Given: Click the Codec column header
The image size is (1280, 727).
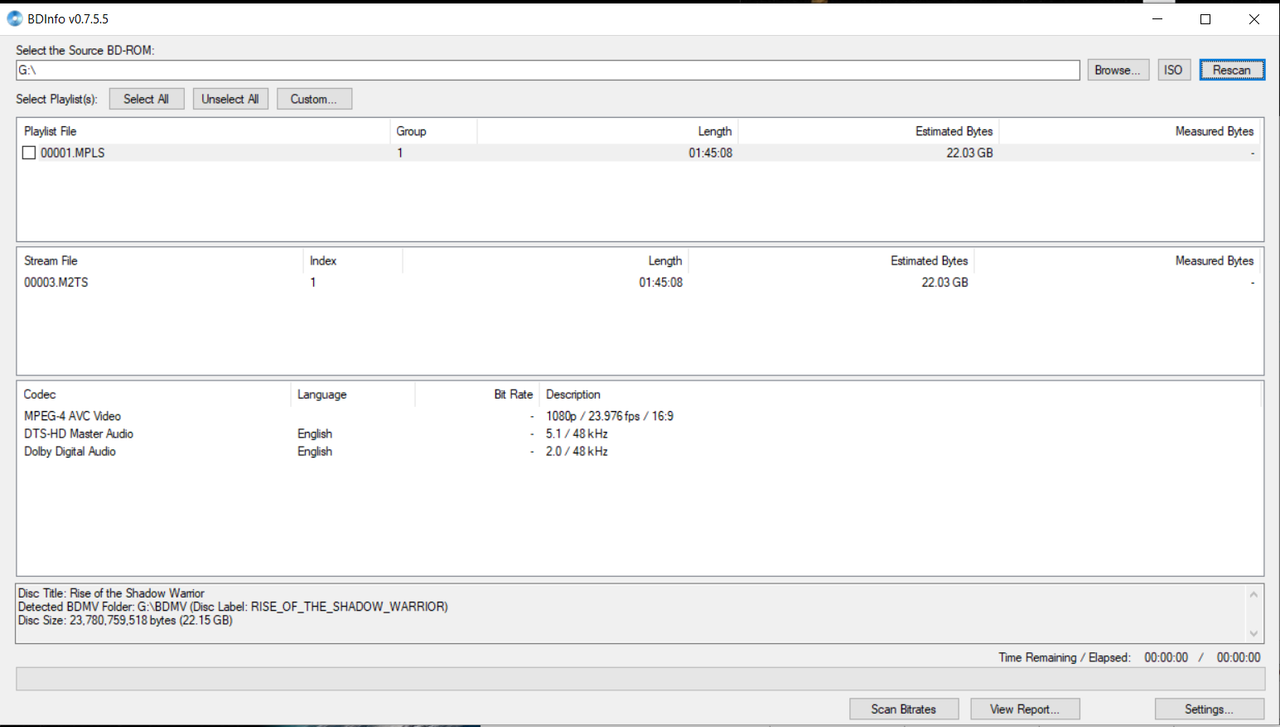Looking at the screenshot, I should click(x=154, y=394).
